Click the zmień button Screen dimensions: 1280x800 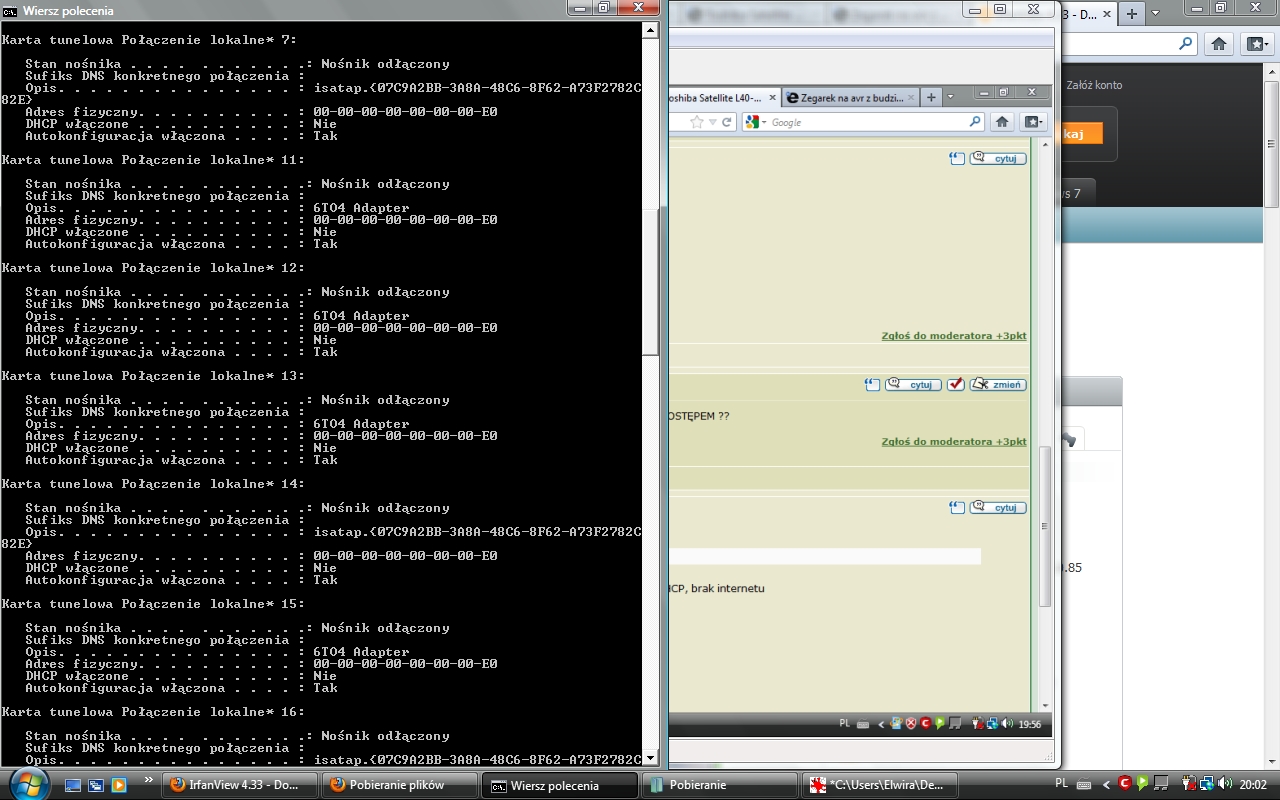998,385
